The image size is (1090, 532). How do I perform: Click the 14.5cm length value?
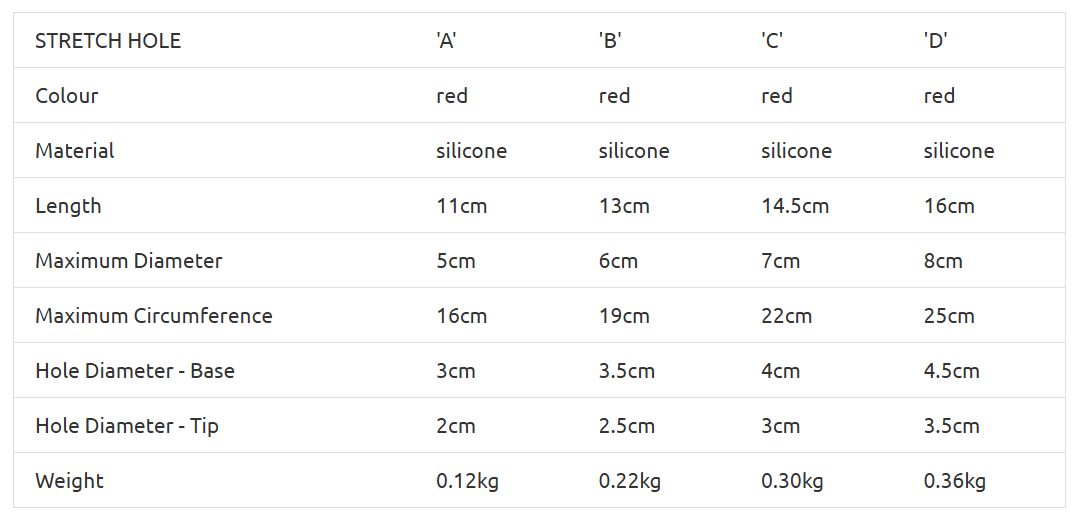(x=795, y=206)
